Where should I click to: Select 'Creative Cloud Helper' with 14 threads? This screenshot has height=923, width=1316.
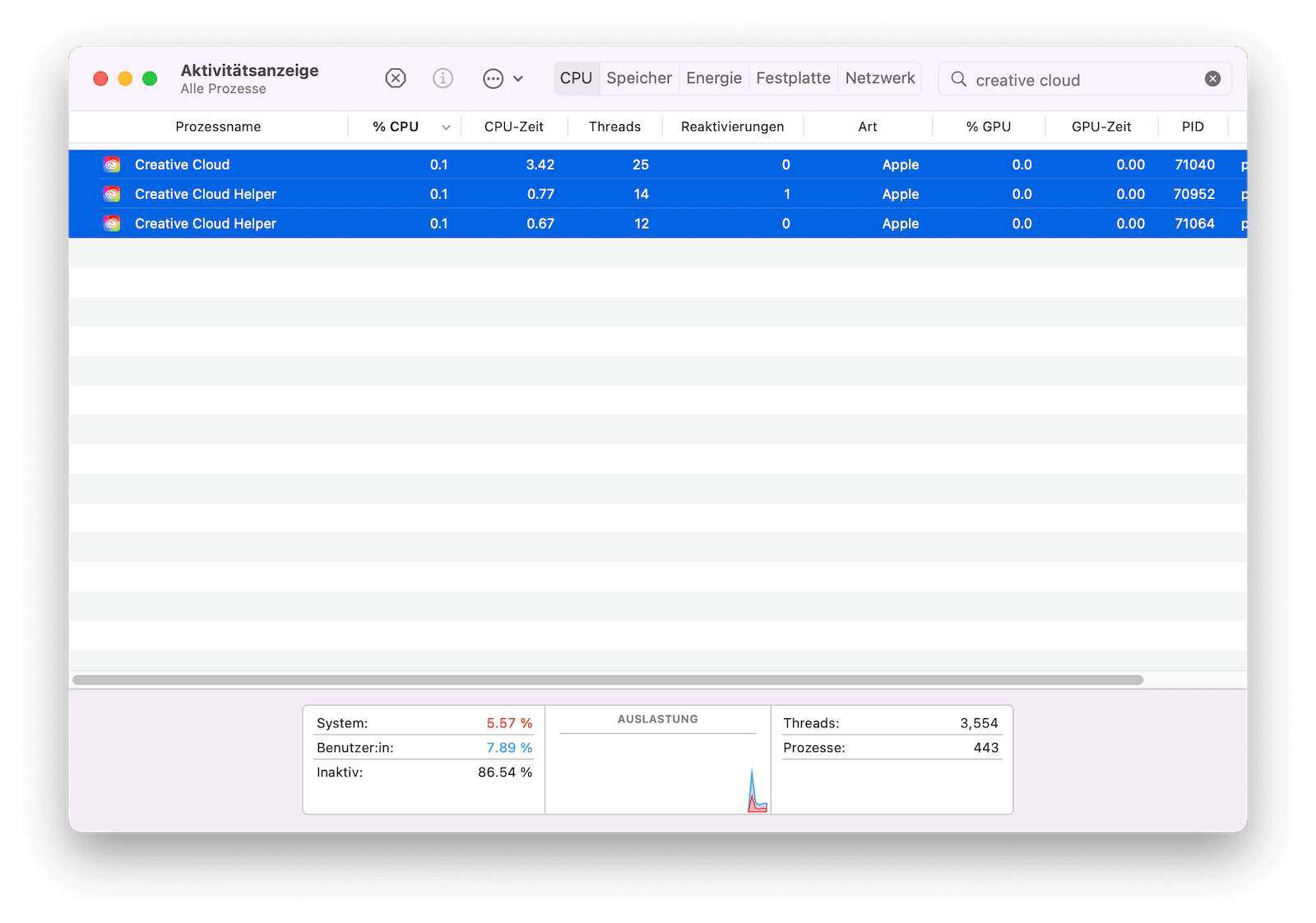(x=205, y=194)
